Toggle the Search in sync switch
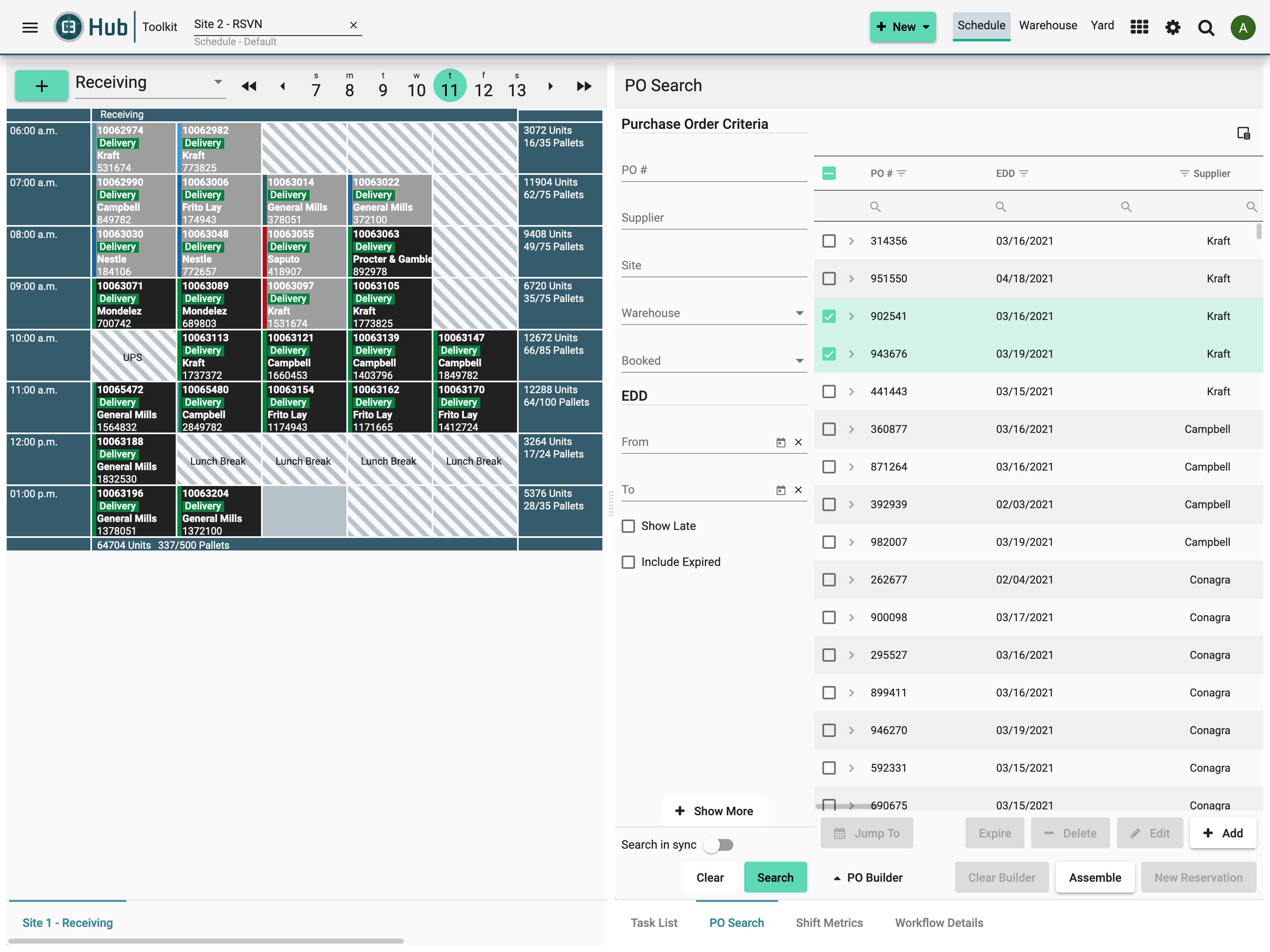 pos(719,845)
